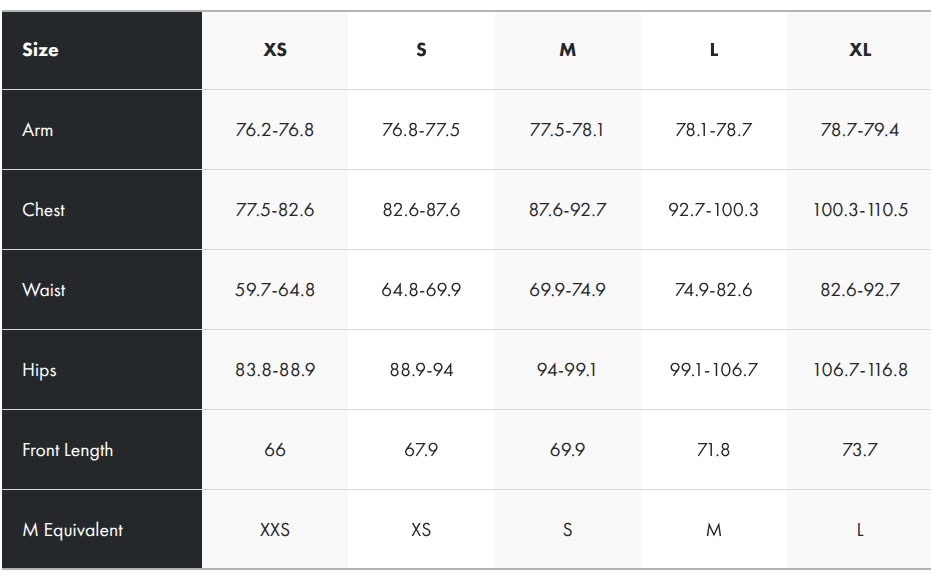Image resolution: width=931 pixels, height=580 pixels.
Task: Click the Size header cell
Action: click(40, 50)
